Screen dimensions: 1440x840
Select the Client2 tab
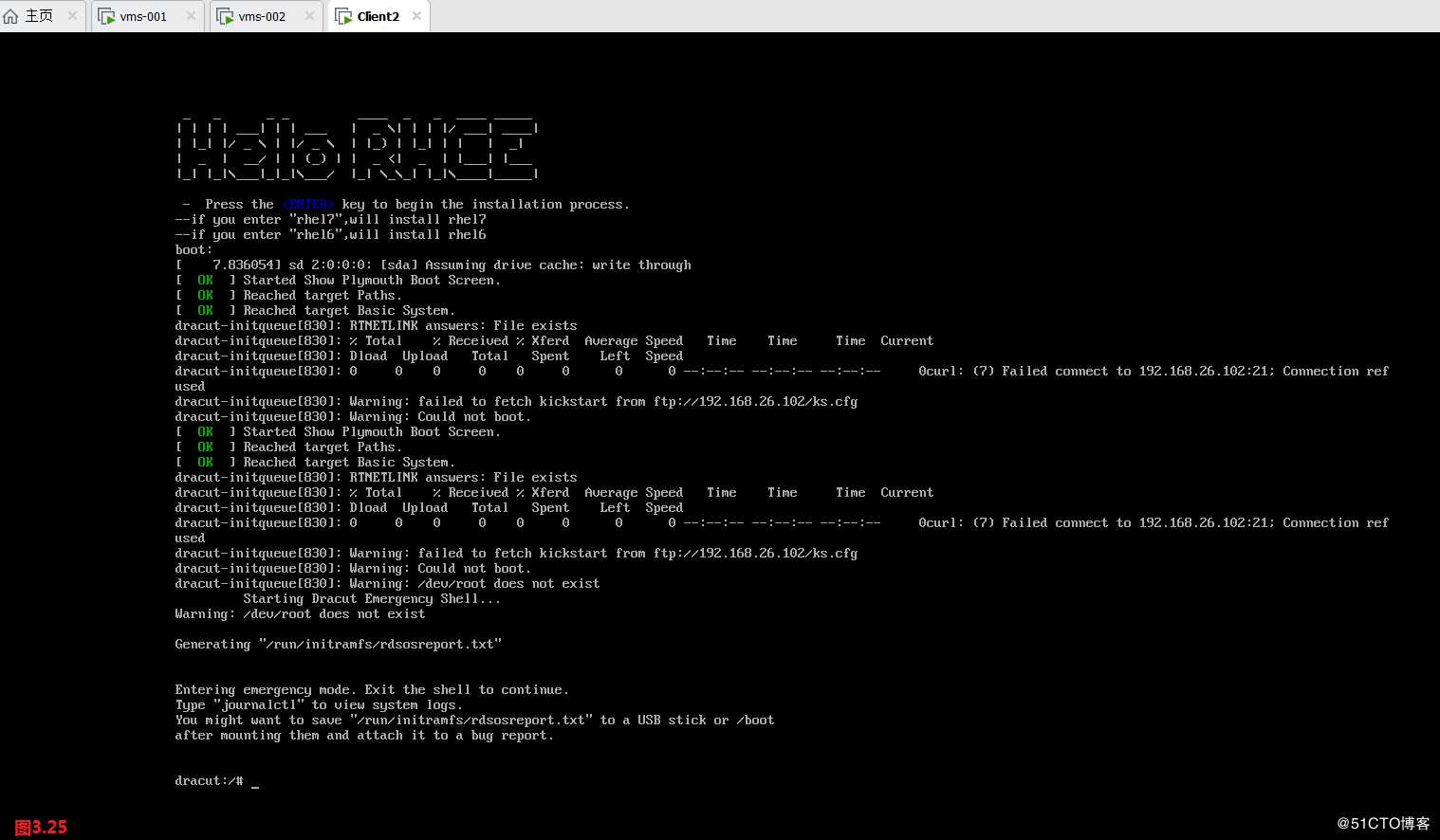pos(378,16)
